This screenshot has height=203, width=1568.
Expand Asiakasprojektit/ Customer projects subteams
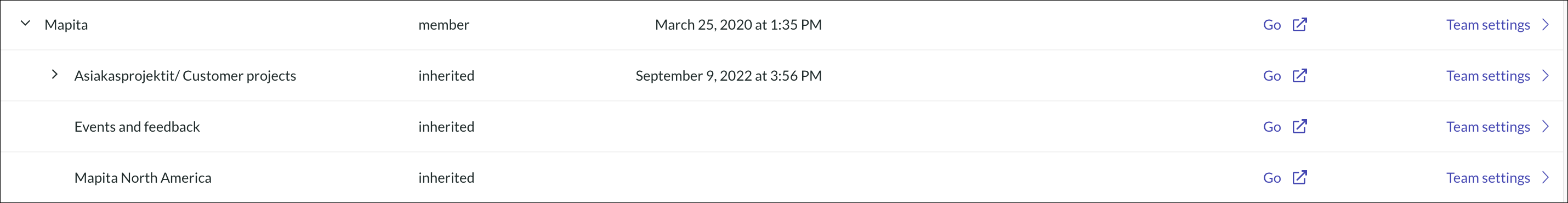point(55,75)
